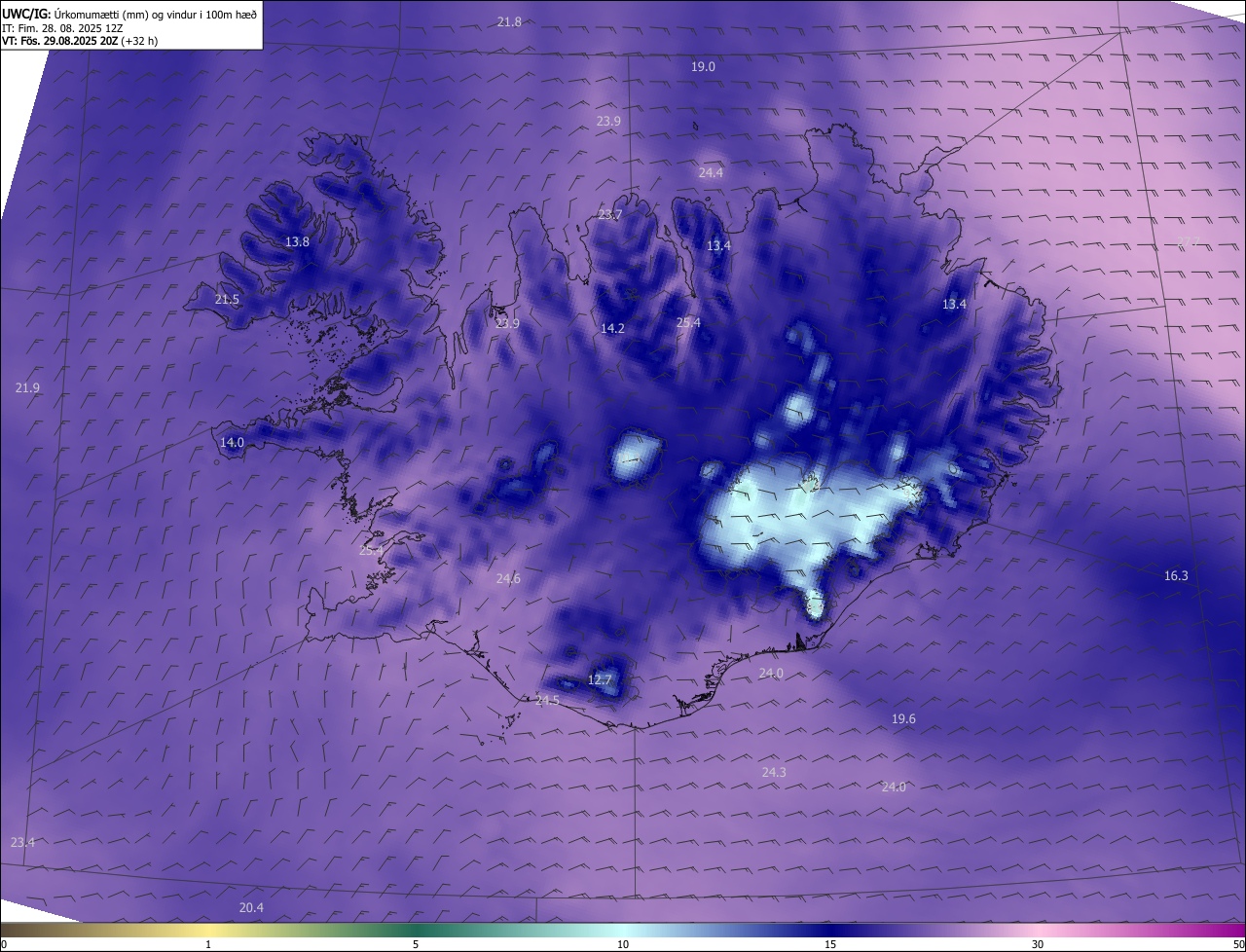Click the 1 label on the colour scale
Screen dimensions: 1246x952
tap(208, 944)
